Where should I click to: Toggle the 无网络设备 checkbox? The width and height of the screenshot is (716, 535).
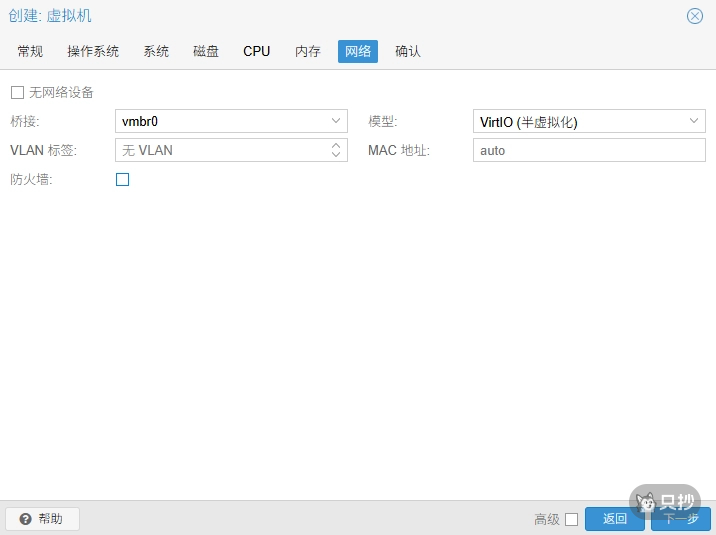coord(17,92)
